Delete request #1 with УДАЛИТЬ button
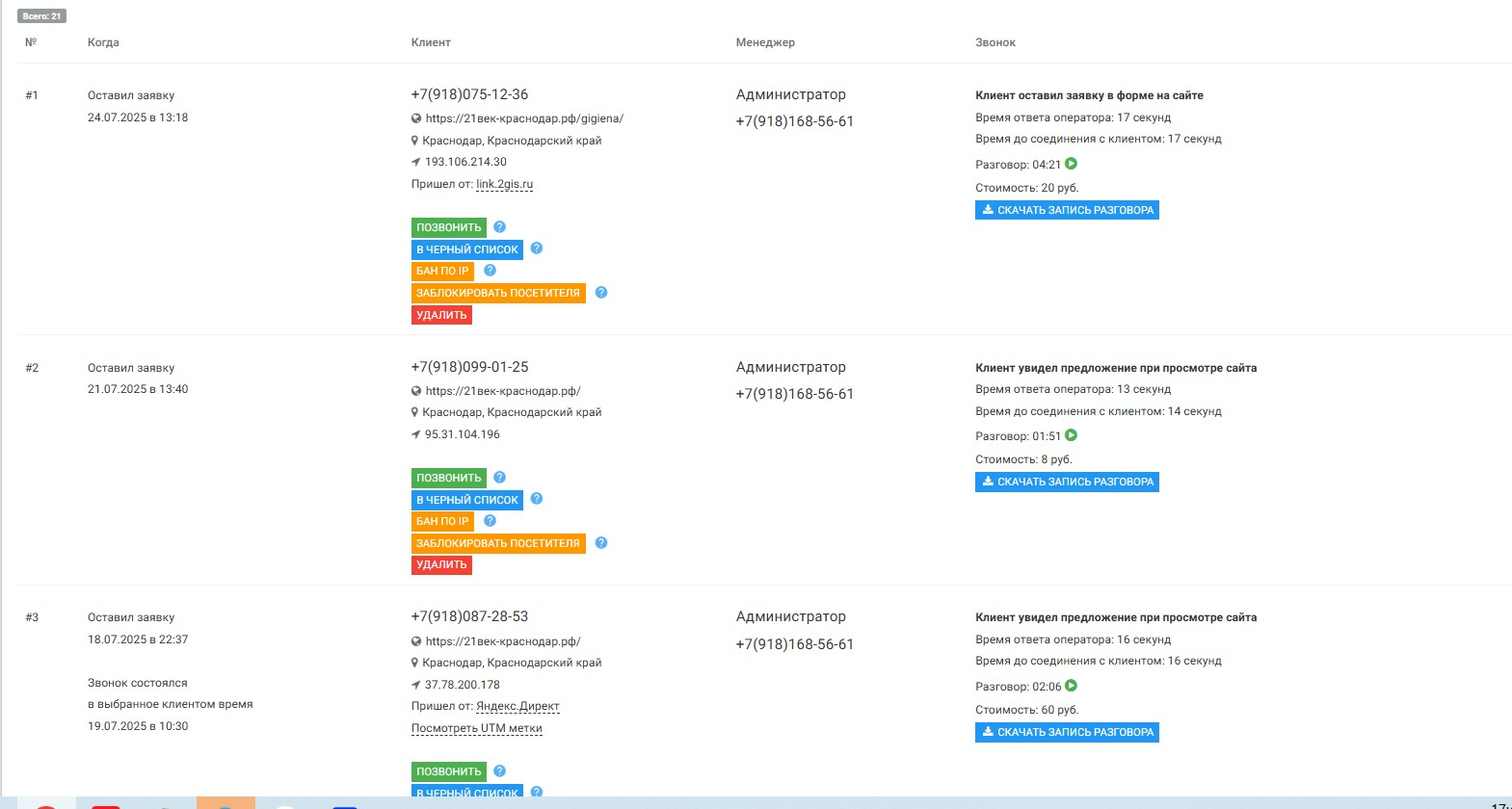This screenshot has width=1512, height=809. pos(441,315)
